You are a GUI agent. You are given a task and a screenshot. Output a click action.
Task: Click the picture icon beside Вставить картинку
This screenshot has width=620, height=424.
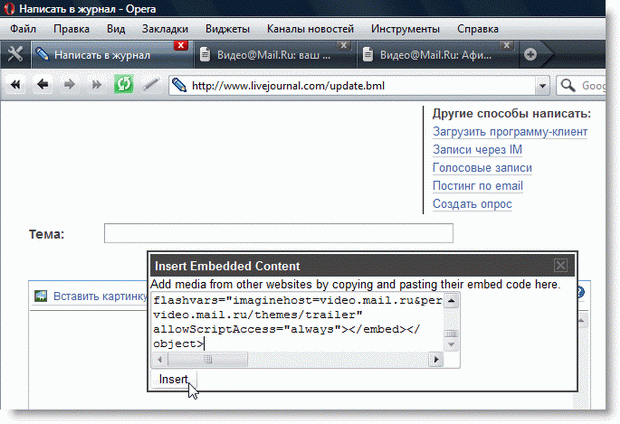point(41,295)
